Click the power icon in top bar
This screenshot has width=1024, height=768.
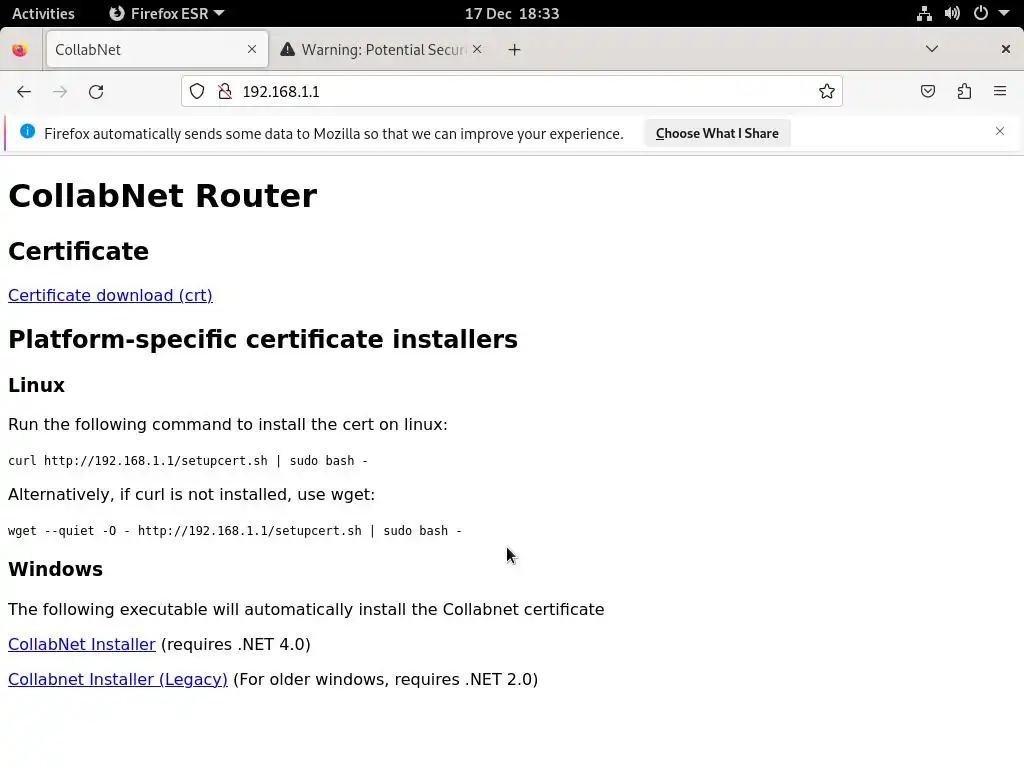tap(981, 13)
